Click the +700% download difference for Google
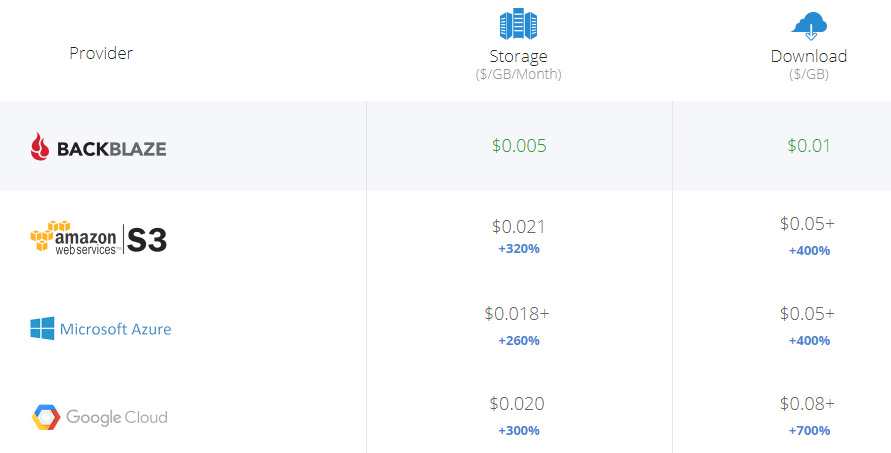The height and width of the screenshot is (453, 891). 809,430
